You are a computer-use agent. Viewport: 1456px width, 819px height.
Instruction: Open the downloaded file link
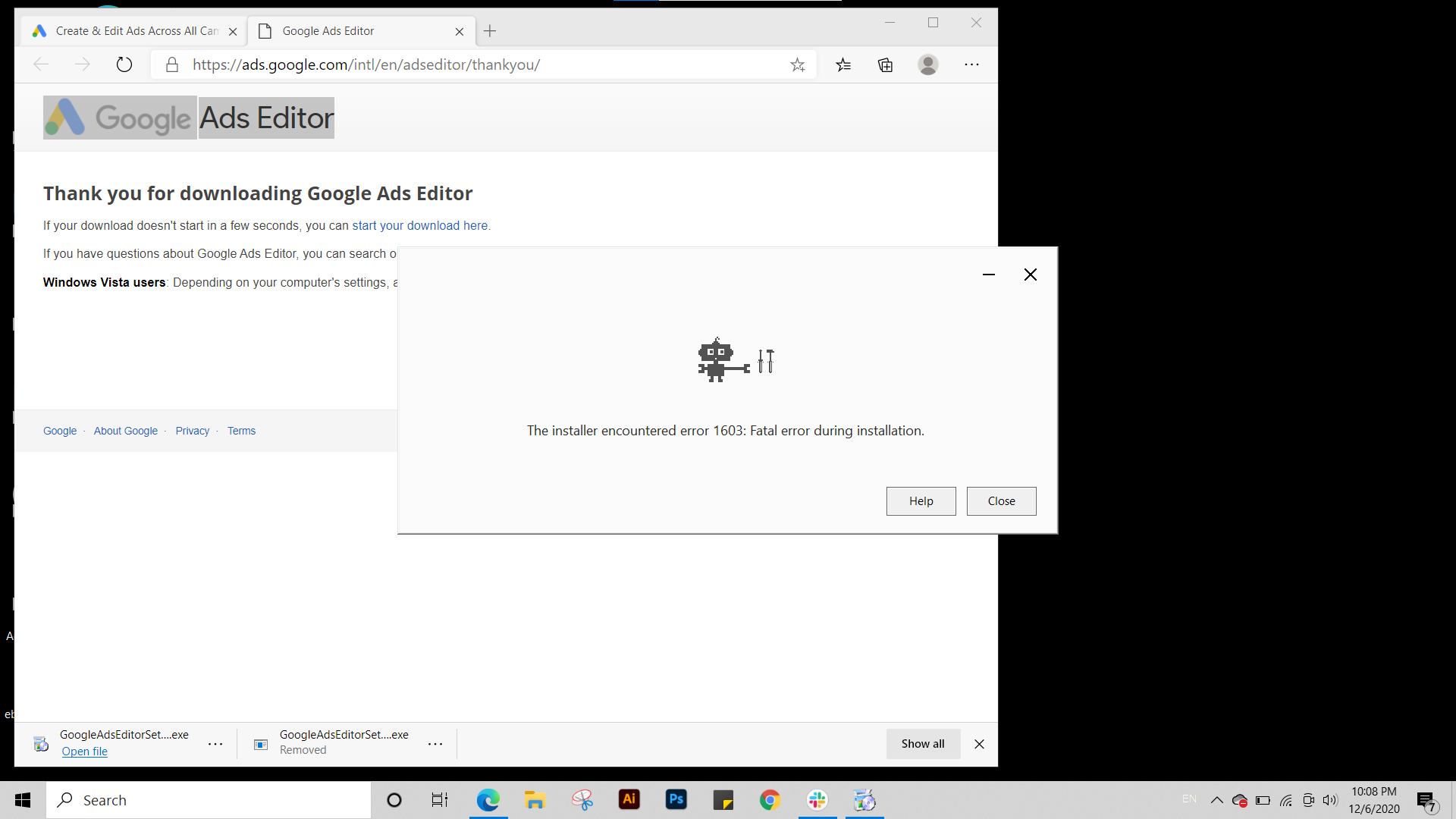click(x=84, y=752)
